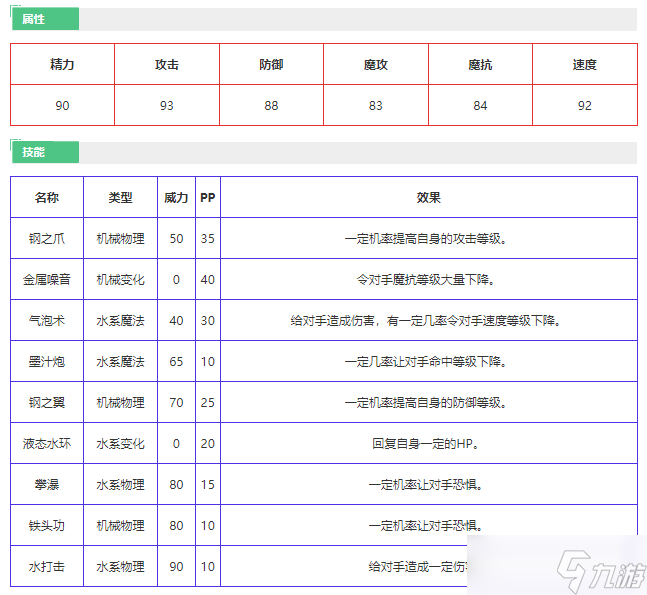The height and width of the screenshot is (595, 647).
Task: Click the 防御 value 88
Action: coord(271,106)
